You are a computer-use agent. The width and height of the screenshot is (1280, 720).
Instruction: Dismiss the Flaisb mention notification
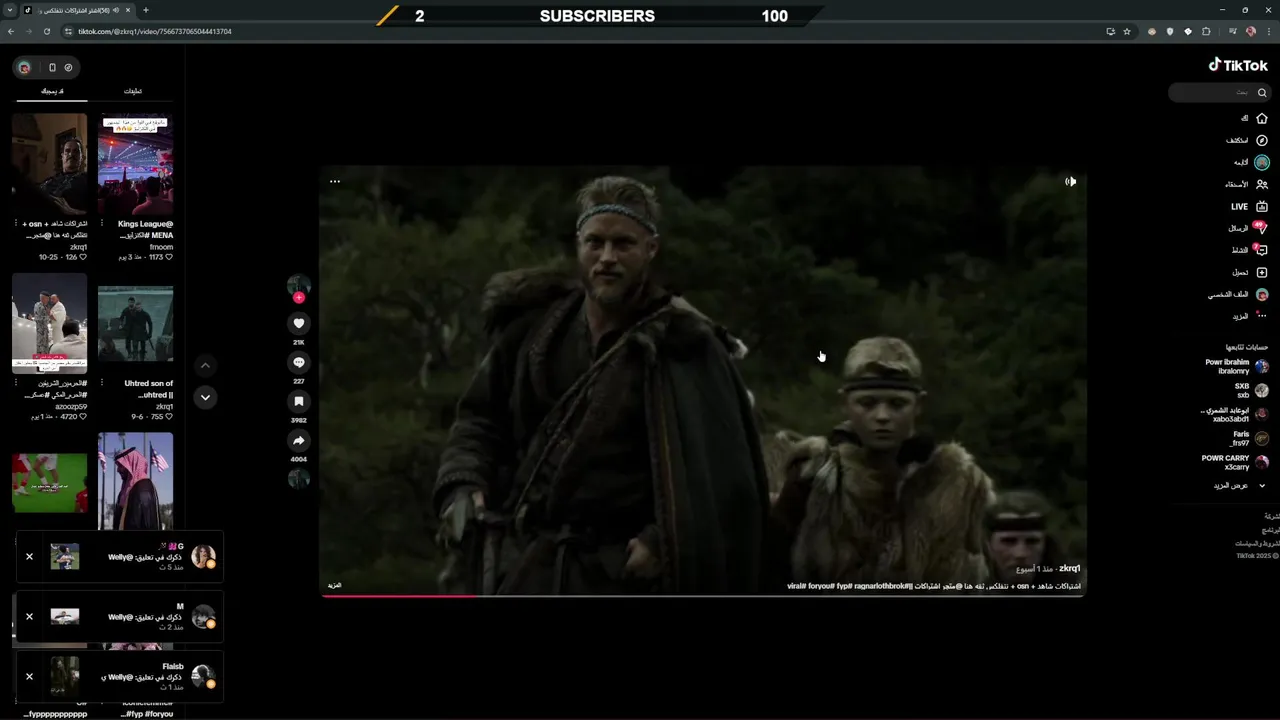pyautogui.click(x=29, y=676)
